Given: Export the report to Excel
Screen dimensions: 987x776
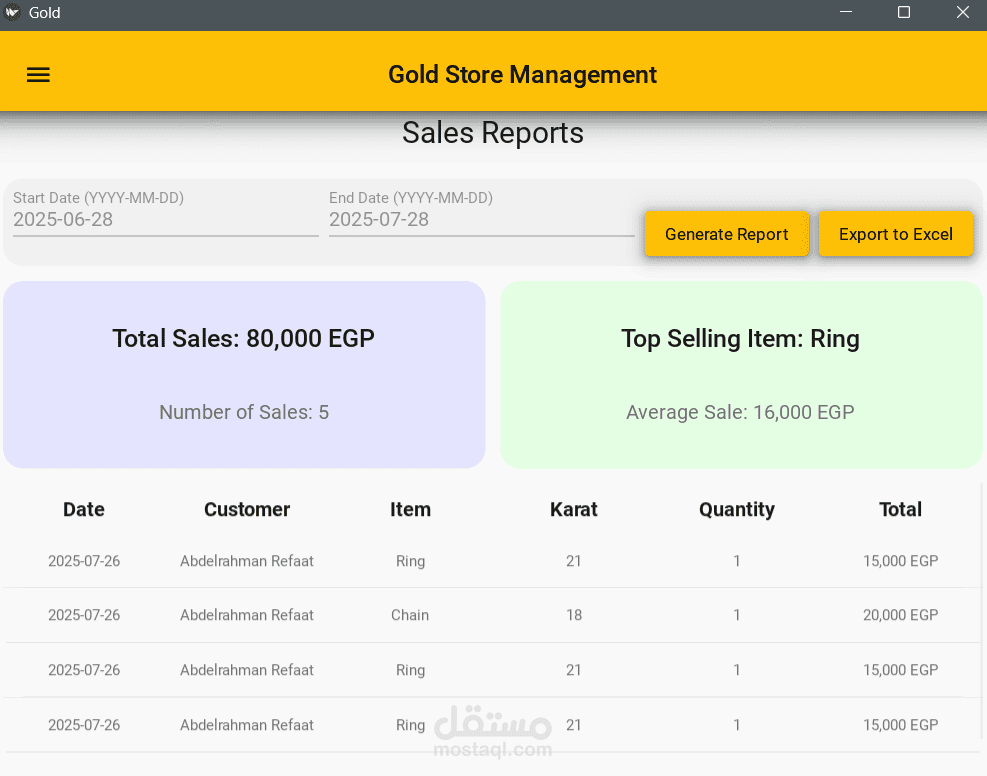Looking at the screenshot, I should 895,234.
